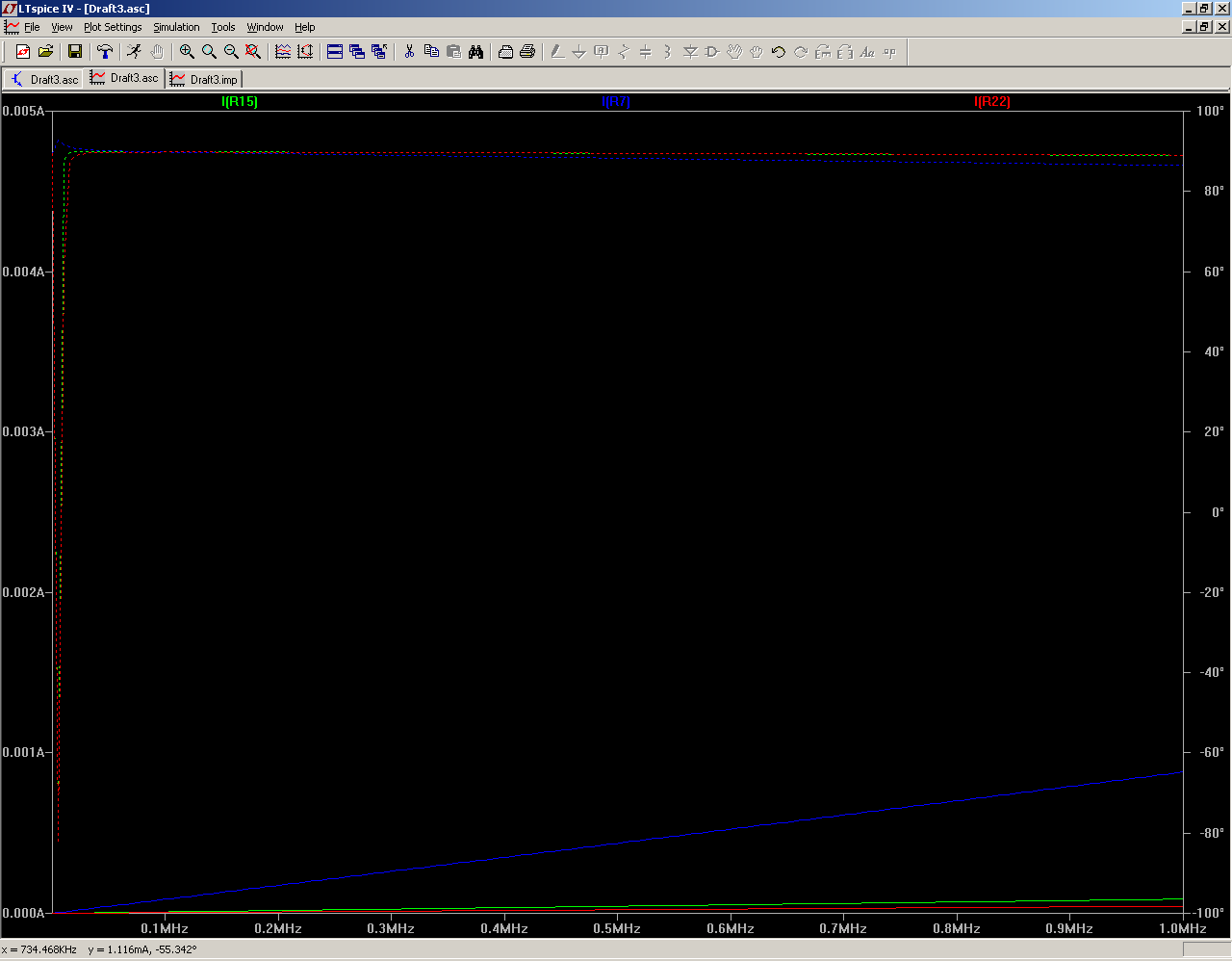
Task: Click the Halt hand icon
Action: click(157, 52)
